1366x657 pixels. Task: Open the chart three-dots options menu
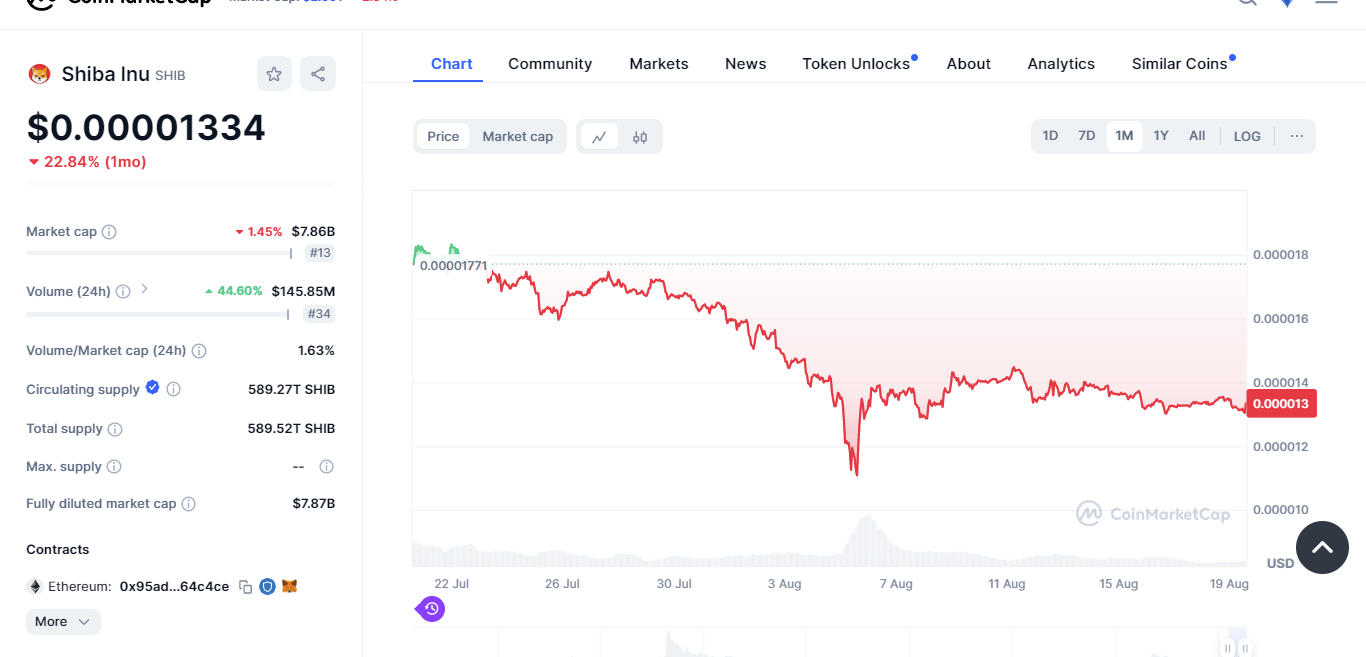[x=1297, y=136]
